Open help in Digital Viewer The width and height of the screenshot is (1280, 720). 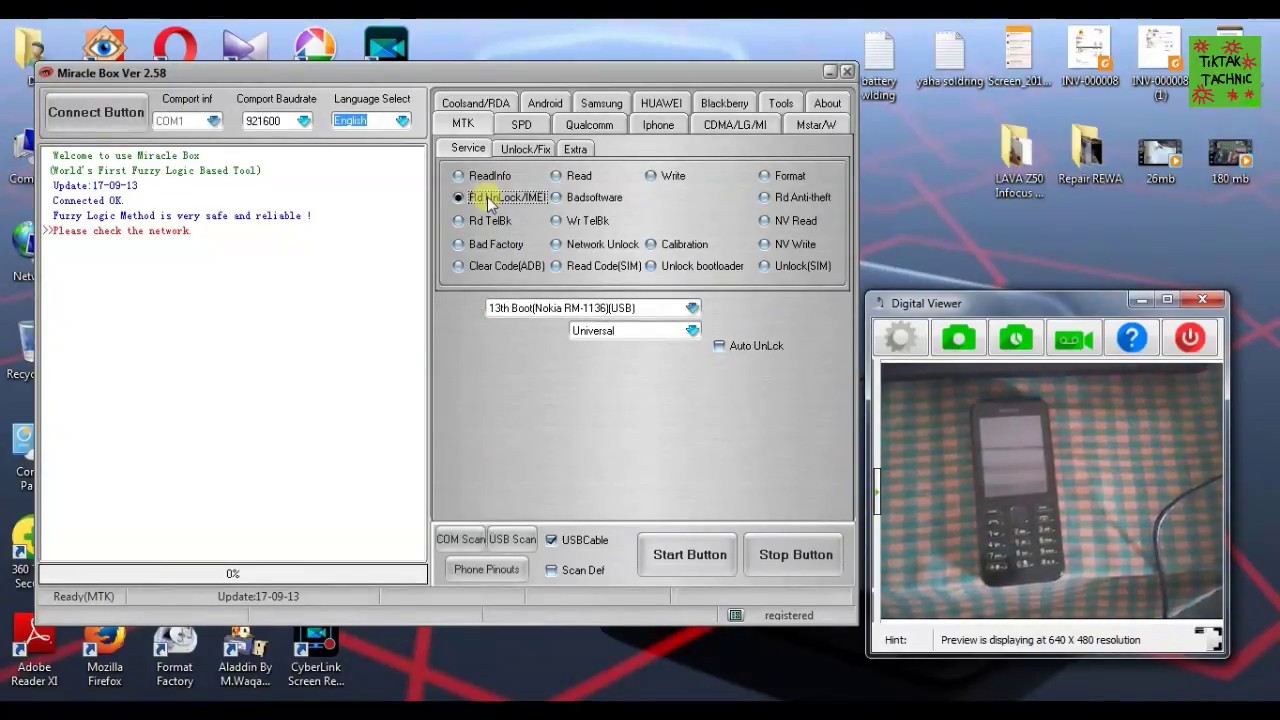pos(1132,338)
